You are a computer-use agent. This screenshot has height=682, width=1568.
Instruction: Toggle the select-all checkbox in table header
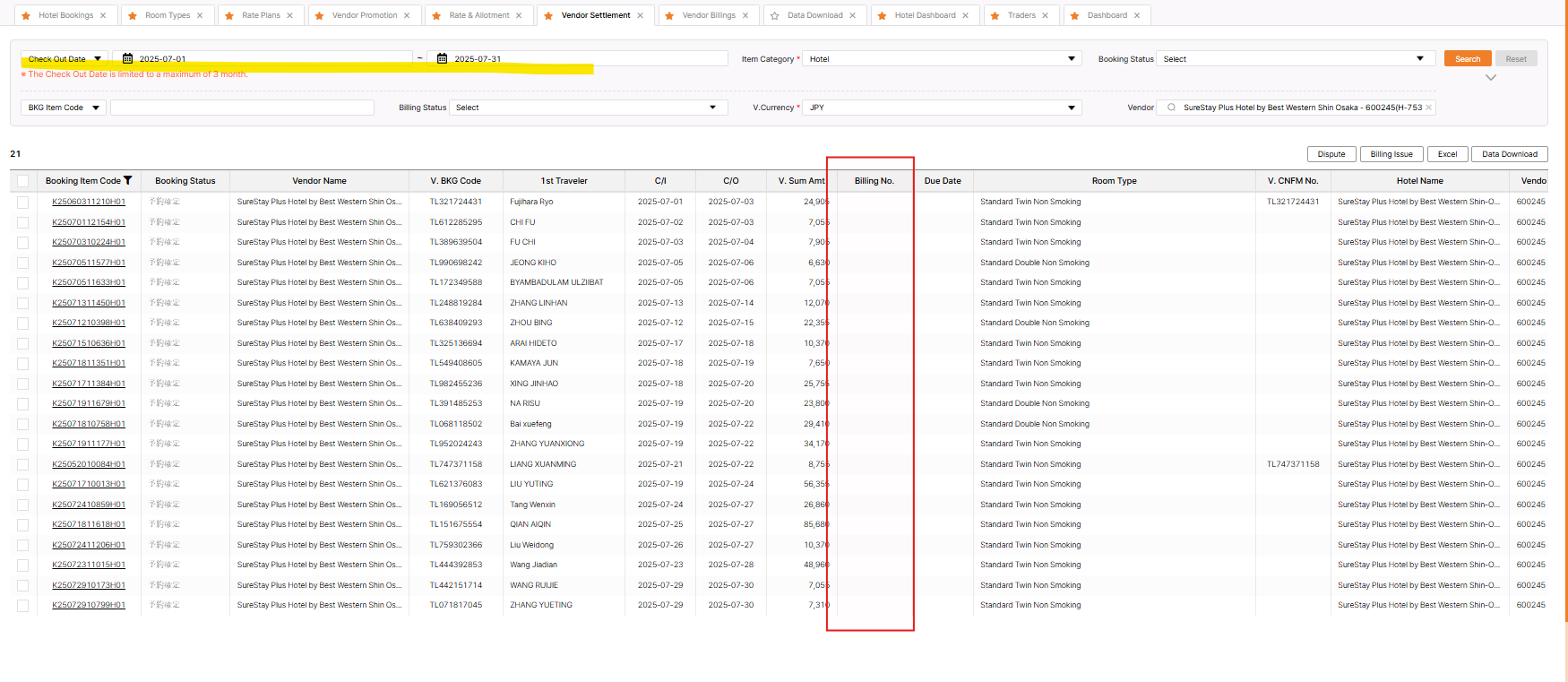[x=23, y=181]
